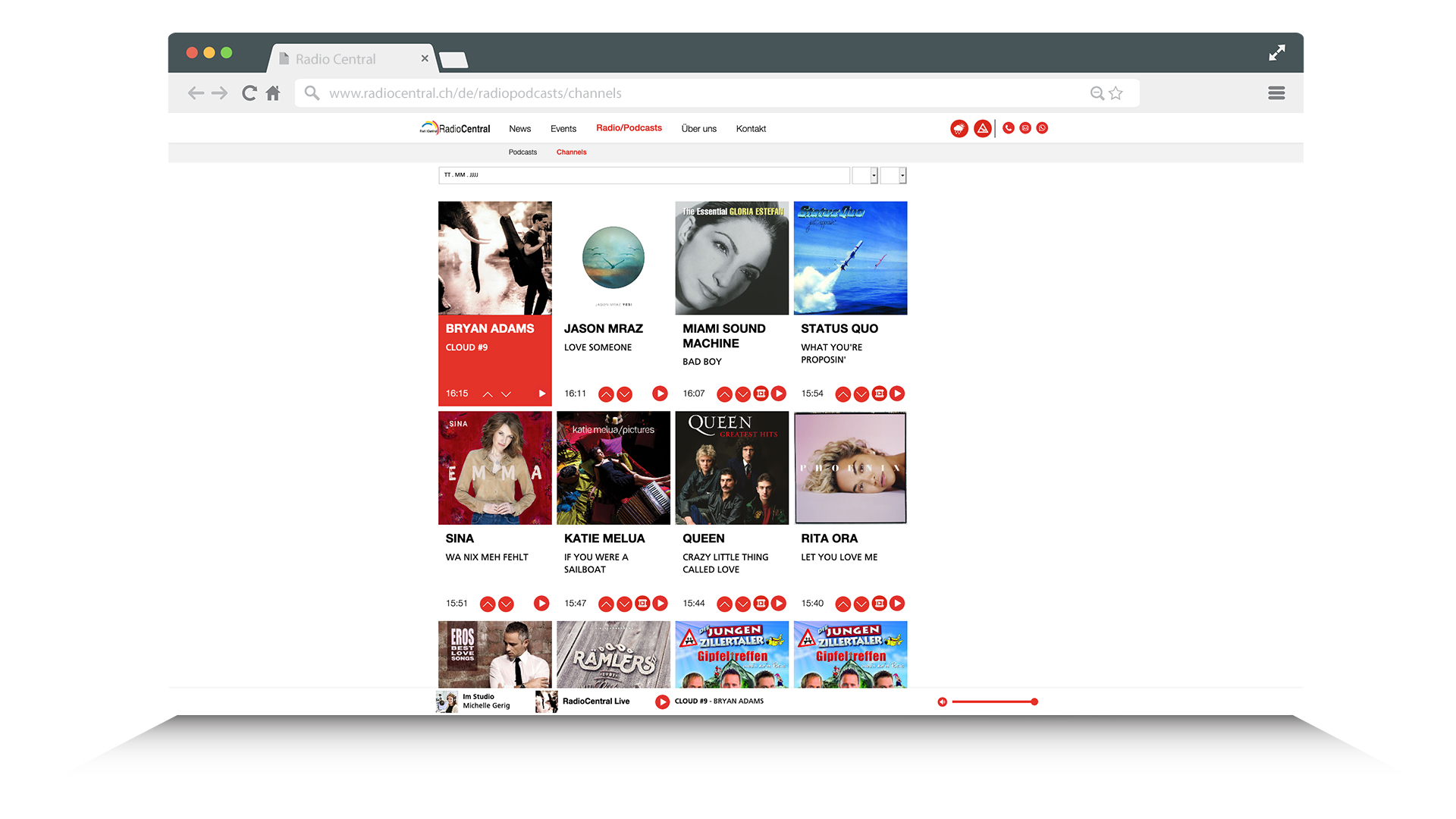This screenshot has width=1456, height=819.
Task: Adjust the red volume slider
Action: click(x=994, y=702)
